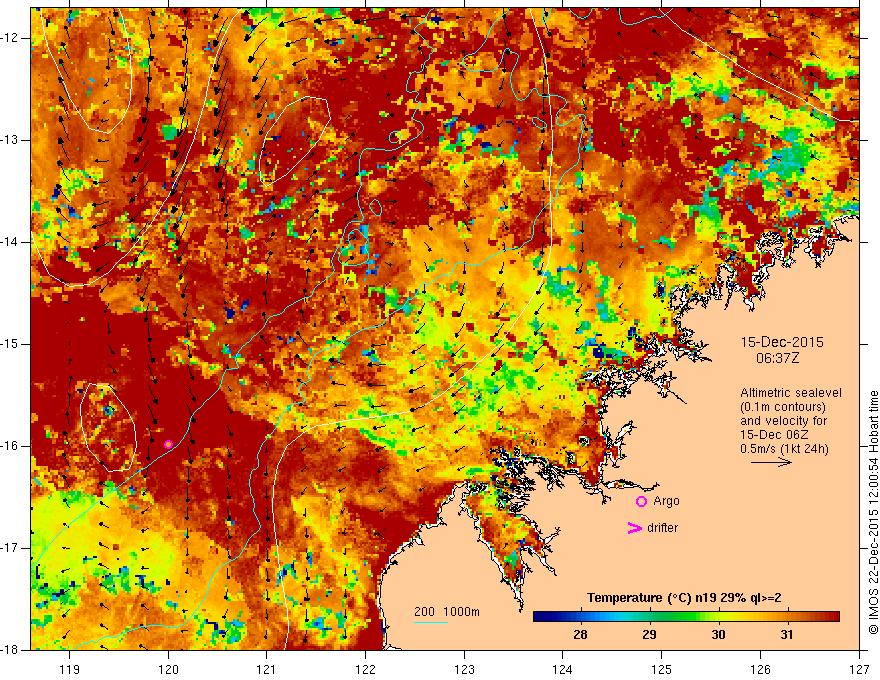Click the colorbar tick label 30
The width and height of the screenshot is (880, 680).
(718, 635)
